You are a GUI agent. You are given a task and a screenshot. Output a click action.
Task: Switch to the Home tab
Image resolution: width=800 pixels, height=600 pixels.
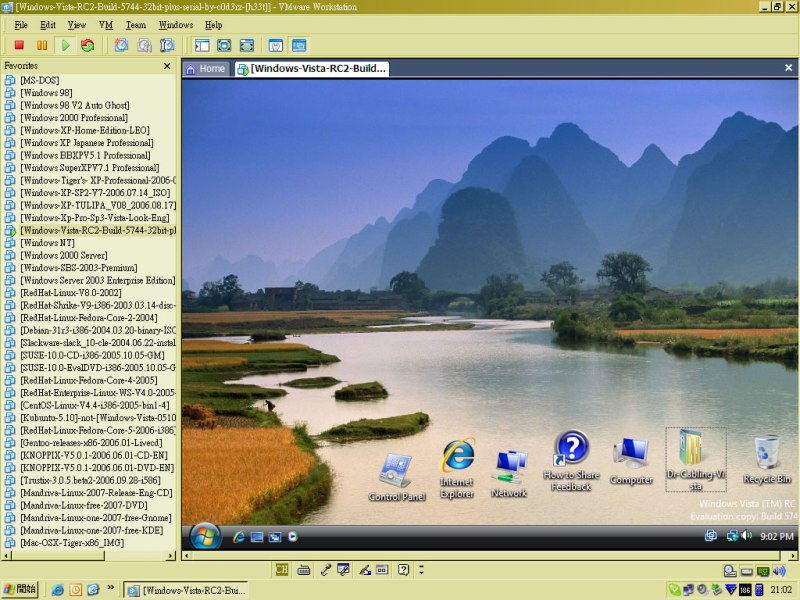pos(207,68)
